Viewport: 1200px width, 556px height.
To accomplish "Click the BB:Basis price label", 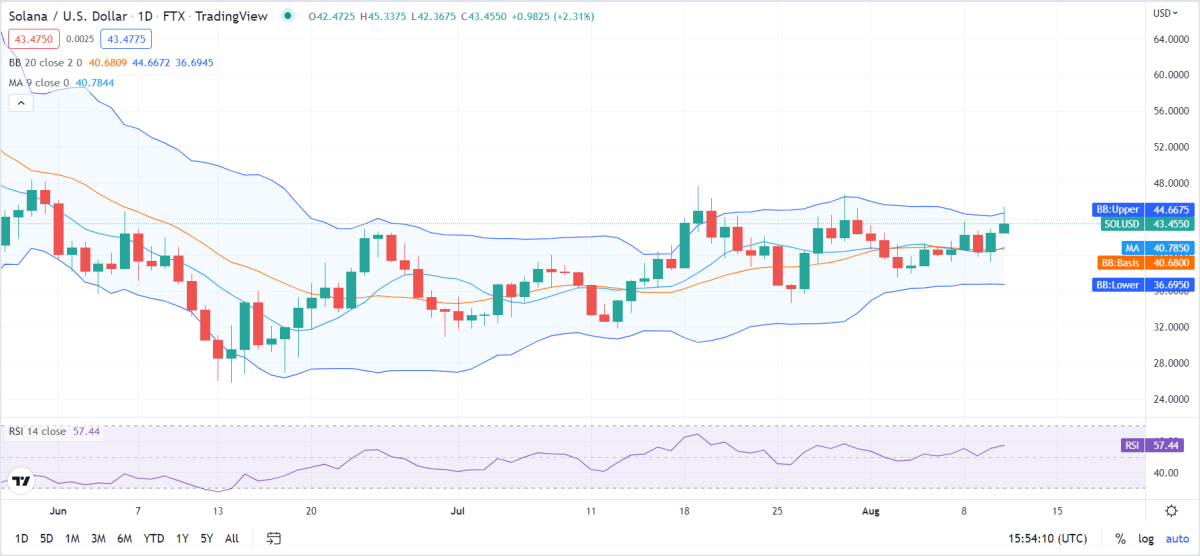I will [1144, 262].
